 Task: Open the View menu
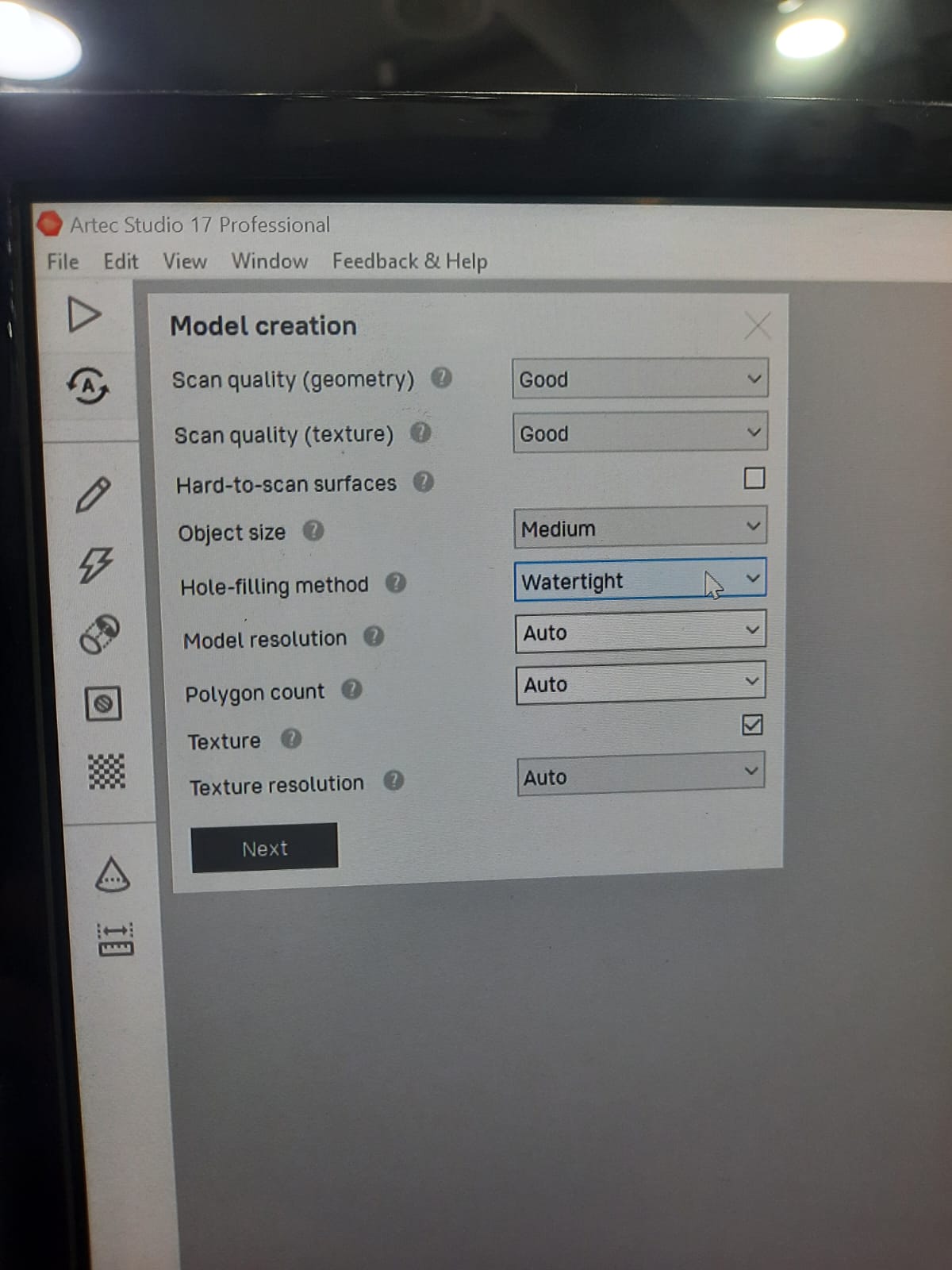click(x=185, y=261)
